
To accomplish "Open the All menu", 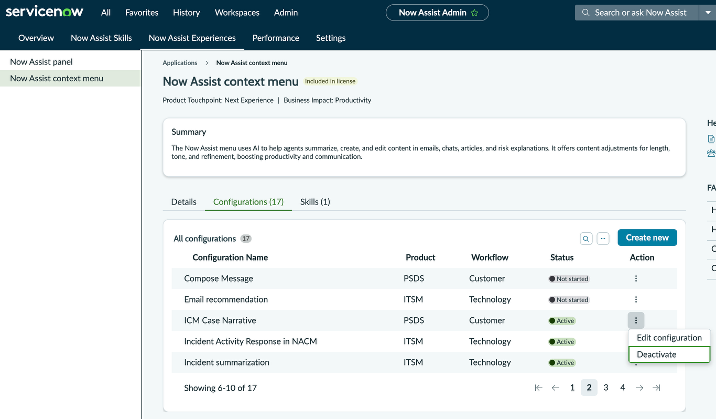I will 105,13.
